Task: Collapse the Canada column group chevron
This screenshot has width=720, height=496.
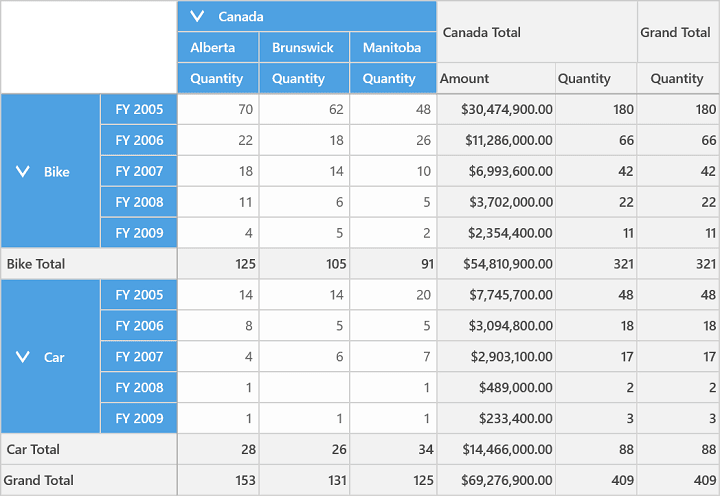Action: coord(197,17)
